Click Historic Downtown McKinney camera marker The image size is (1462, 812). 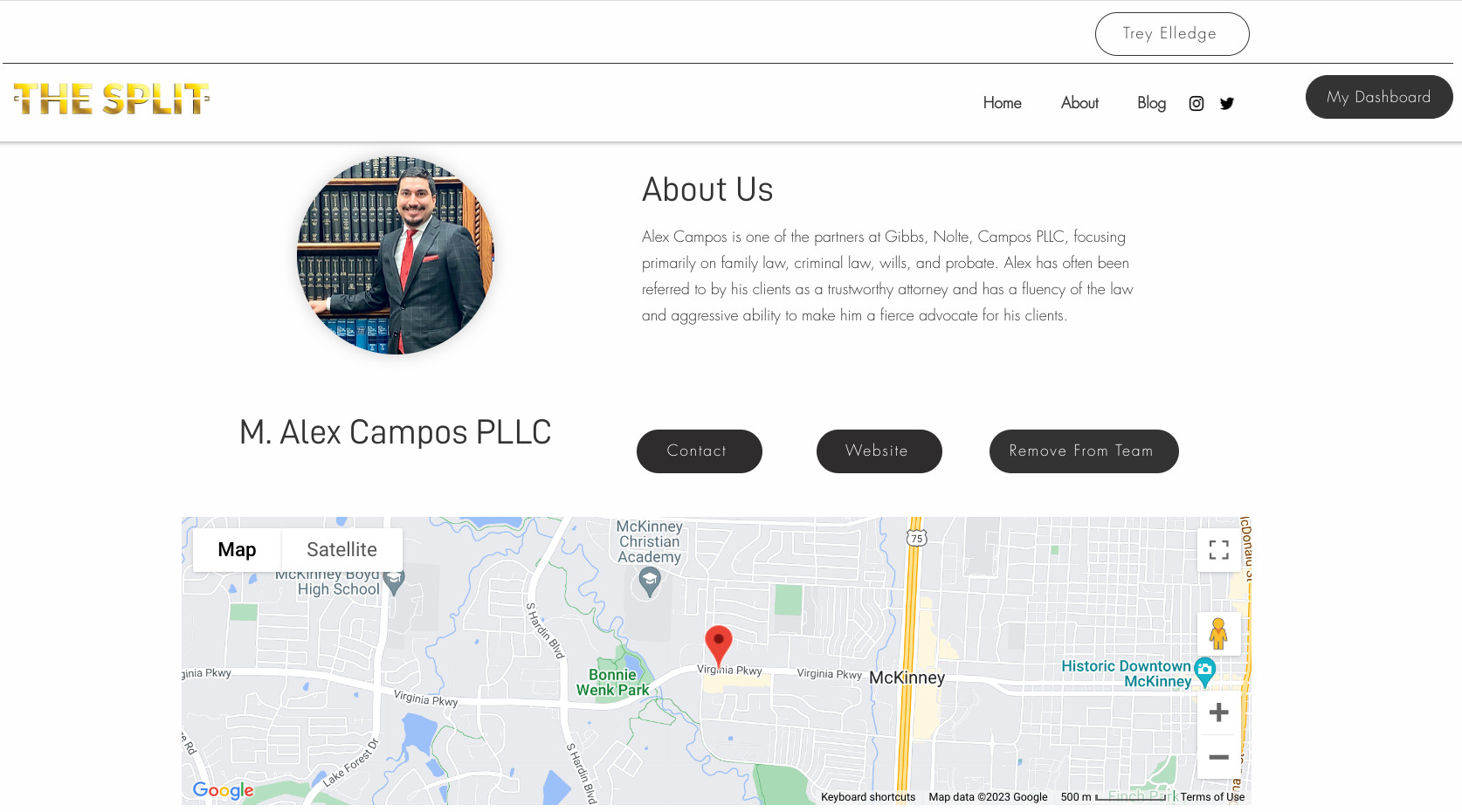click(1205, 672)
